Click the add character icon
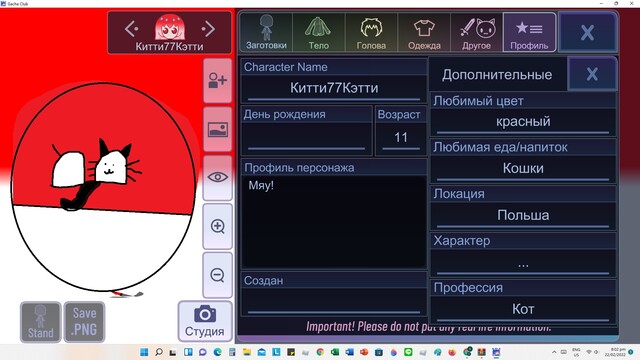Viewport: 640px width, 360px height. tap(218, 80)
